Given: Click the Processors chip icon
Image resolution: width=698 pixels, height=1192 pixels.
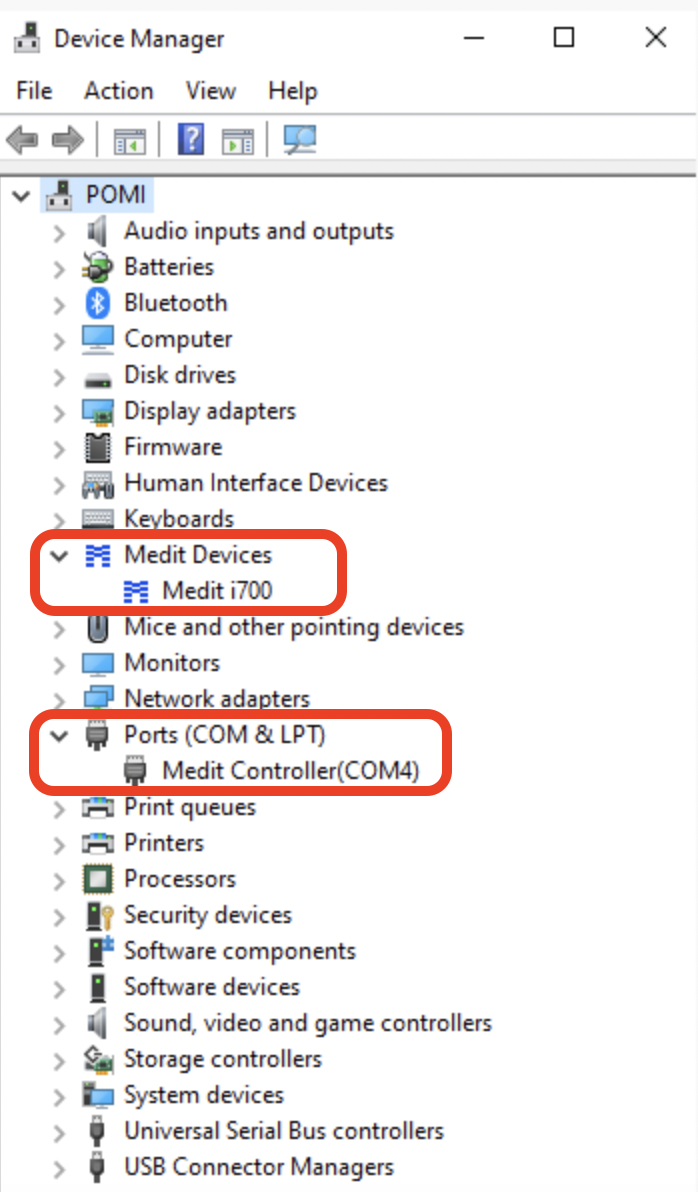Looking at the screenshot, I should pyautogui.click(x=97, y=879).
